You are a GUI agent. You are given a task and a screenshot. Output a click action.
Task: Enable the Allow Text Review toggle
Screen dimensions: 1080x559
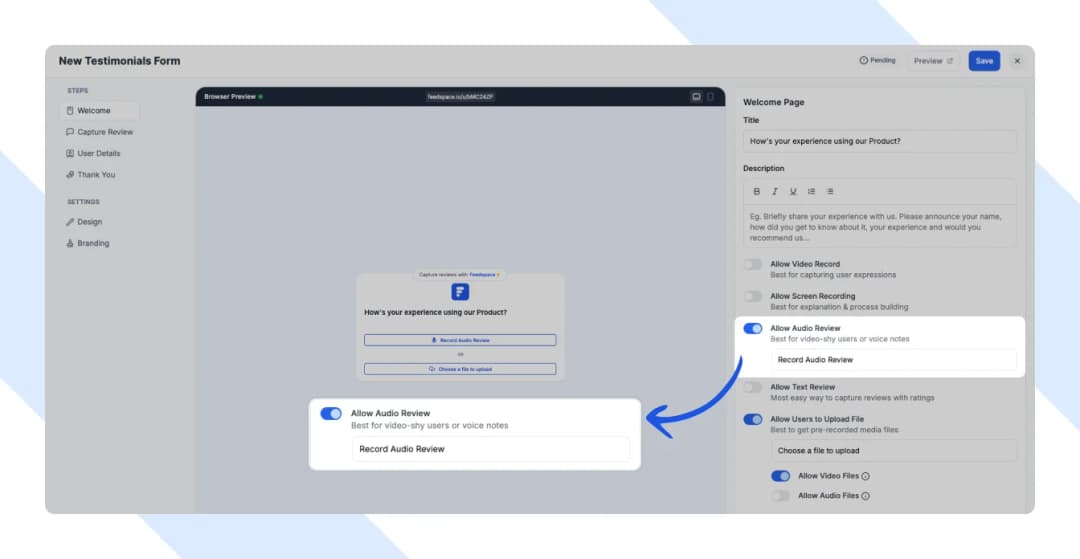click(x=753, y=388)
